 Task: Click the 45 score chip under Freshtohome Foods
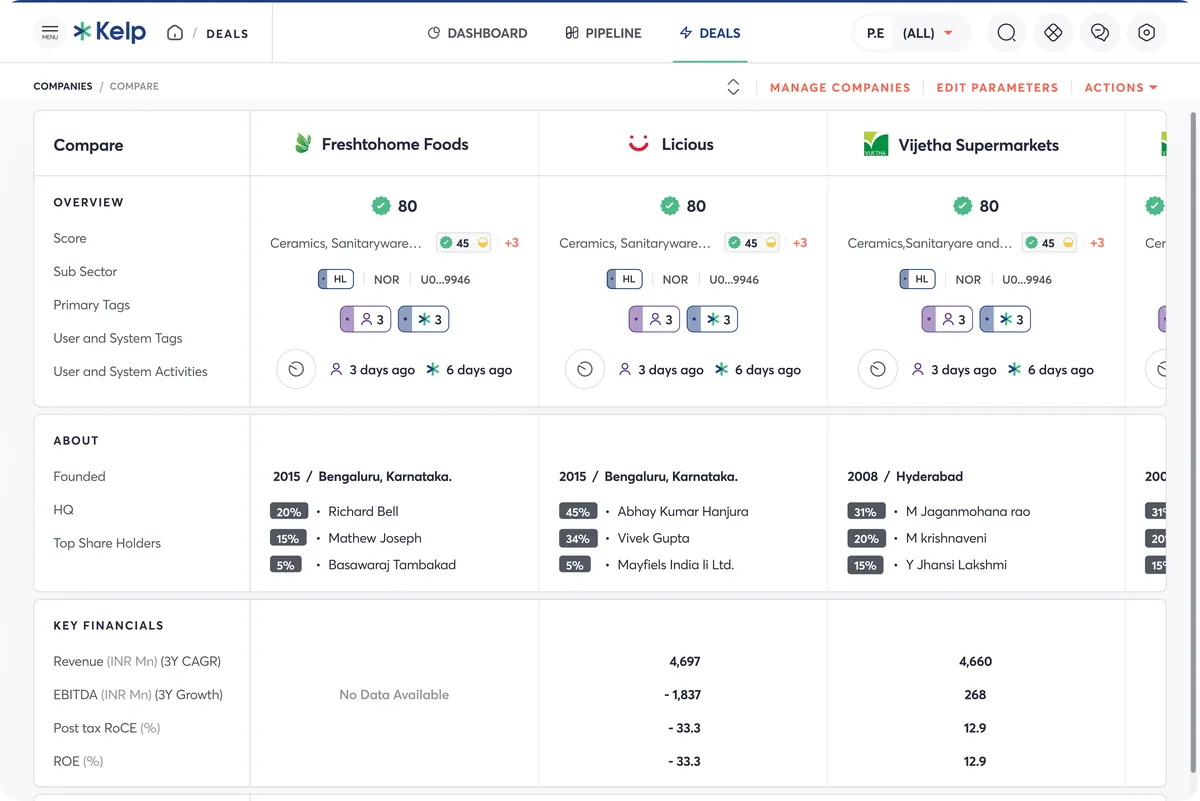(464, 243)
